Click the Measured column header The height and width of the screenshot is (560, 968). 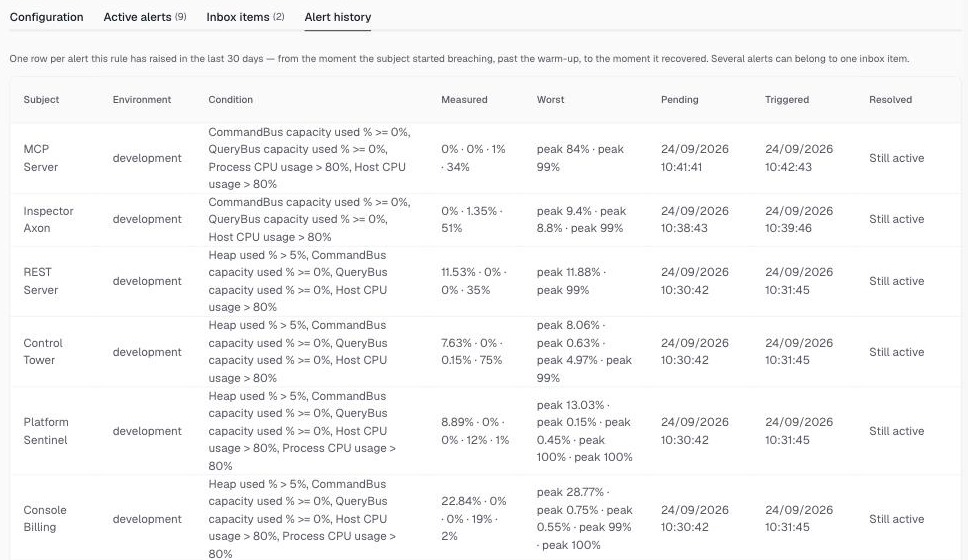click(x=464, y=99)
